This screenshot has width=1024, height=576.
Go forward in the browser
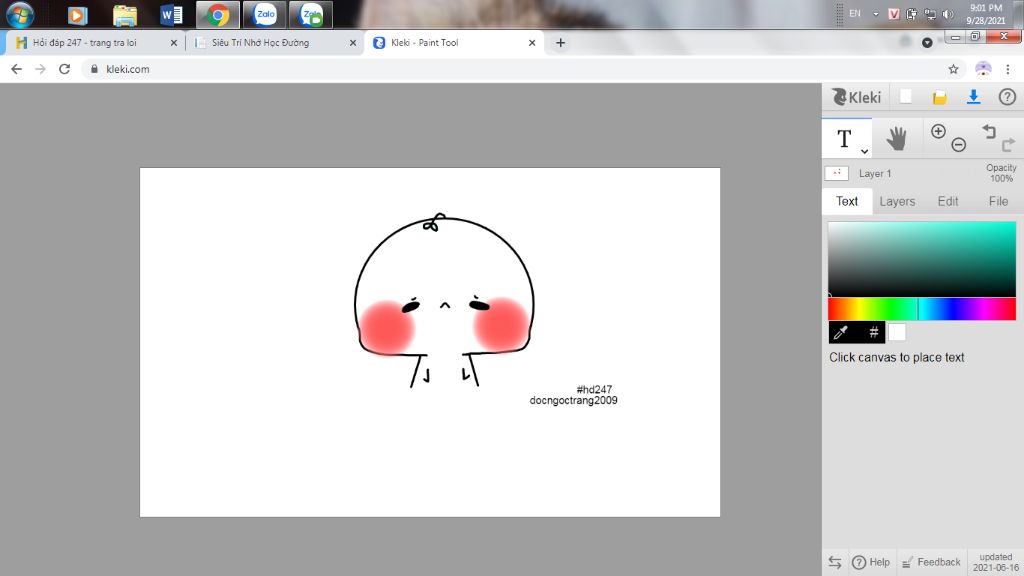click(40, 69)
